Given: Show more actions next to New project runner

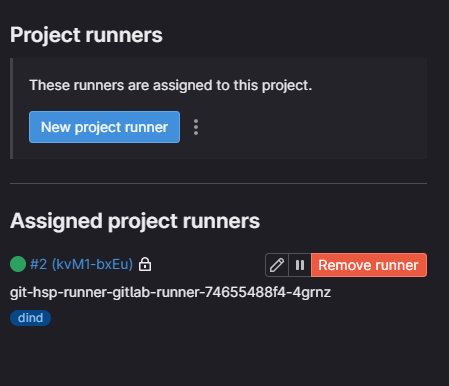Looking at the screenshot, I should (196, 127).
